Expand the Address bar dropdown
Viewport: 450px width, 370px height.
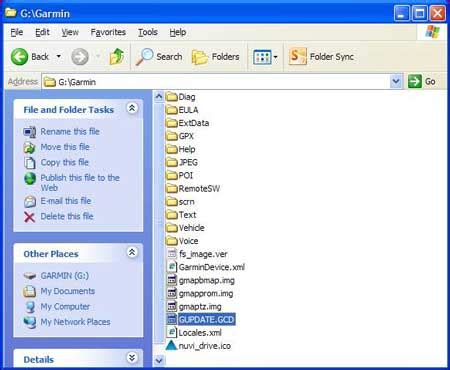pos(396,81)
